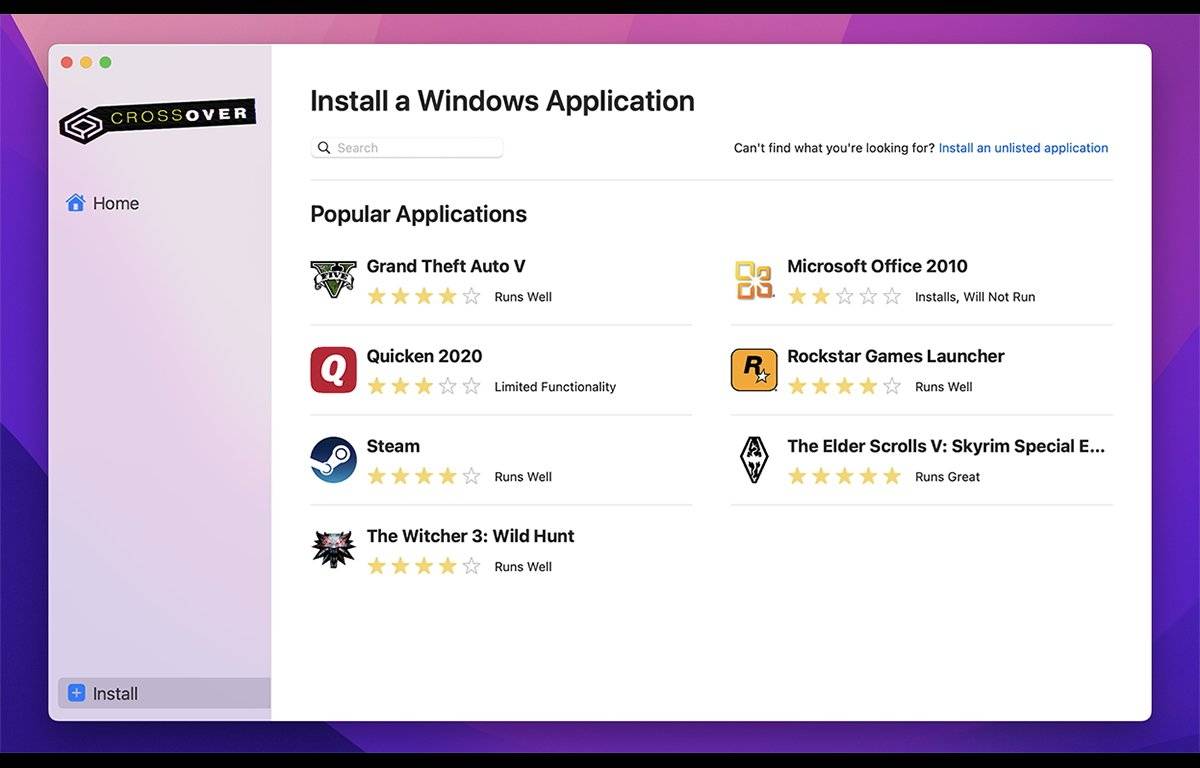Click The Witcher 3 wolf icon
This screenshot has width=1200, height=768.
tap(333, 550)
